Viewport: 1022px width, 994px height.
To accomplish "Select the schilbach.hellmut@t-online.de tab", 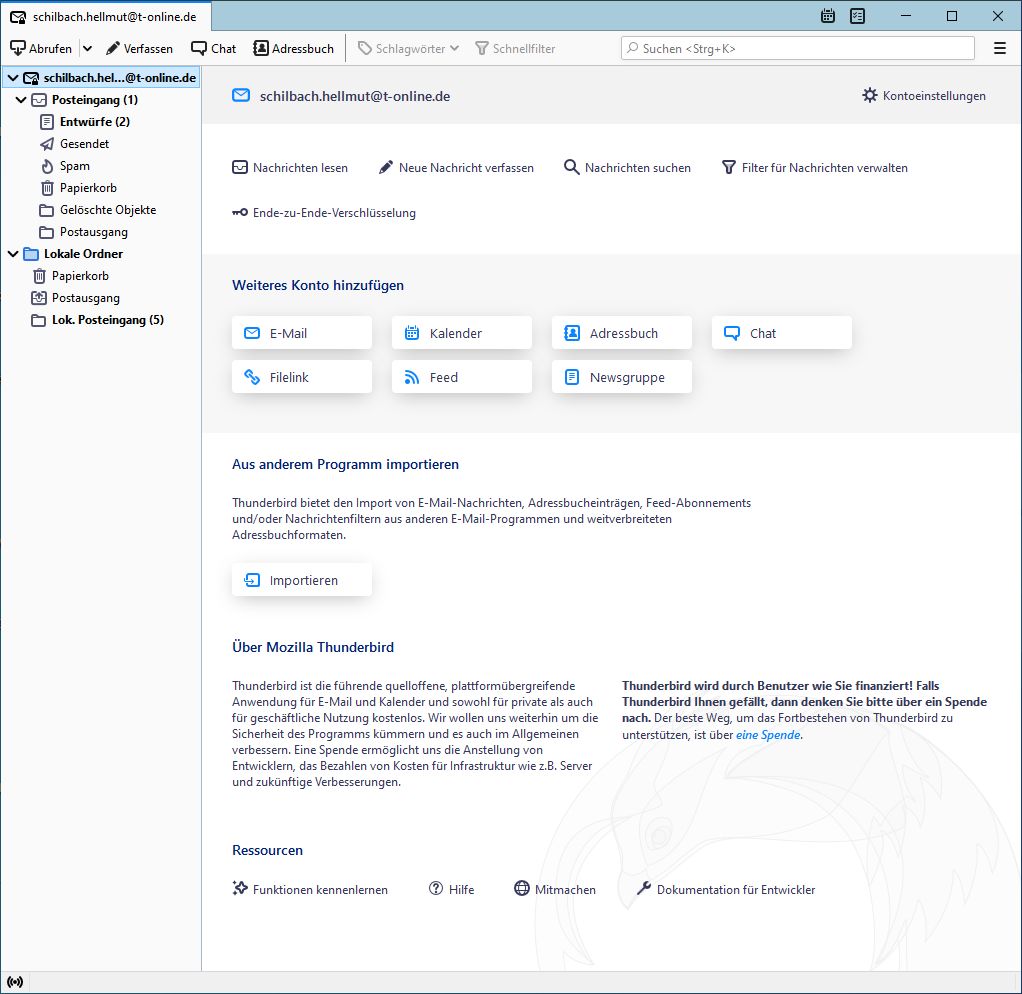I will tap(104, 17).
